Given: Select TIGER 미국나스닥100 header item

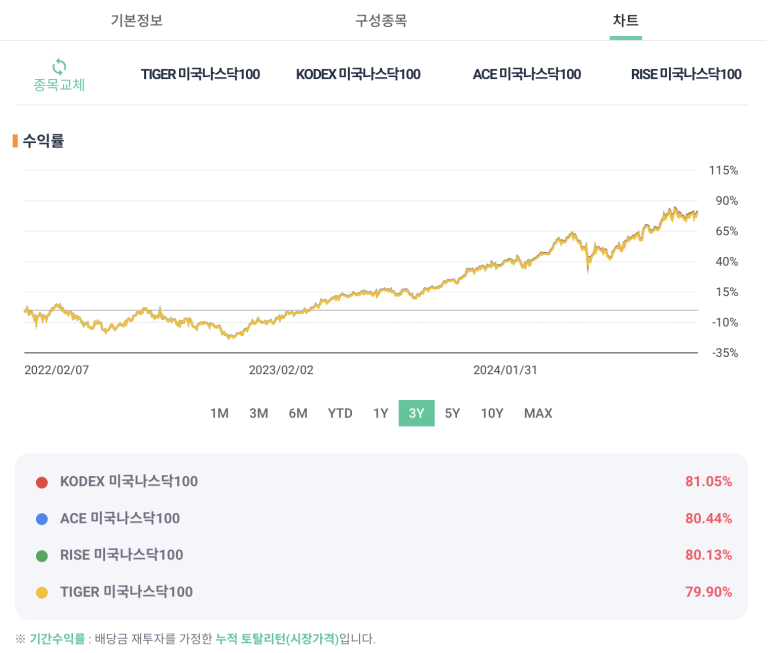Looking at the screenshot, I should (200, 74).
